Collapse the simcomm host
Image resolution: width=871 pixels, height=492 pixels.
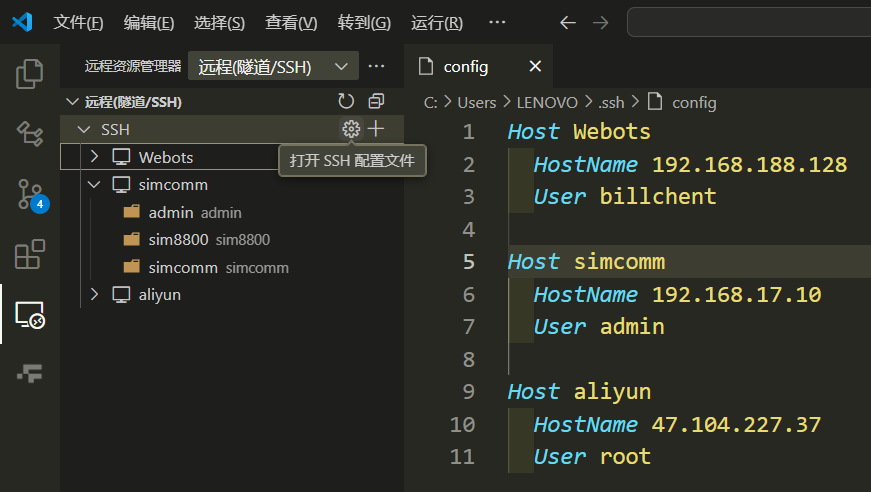tap(94, 184)
